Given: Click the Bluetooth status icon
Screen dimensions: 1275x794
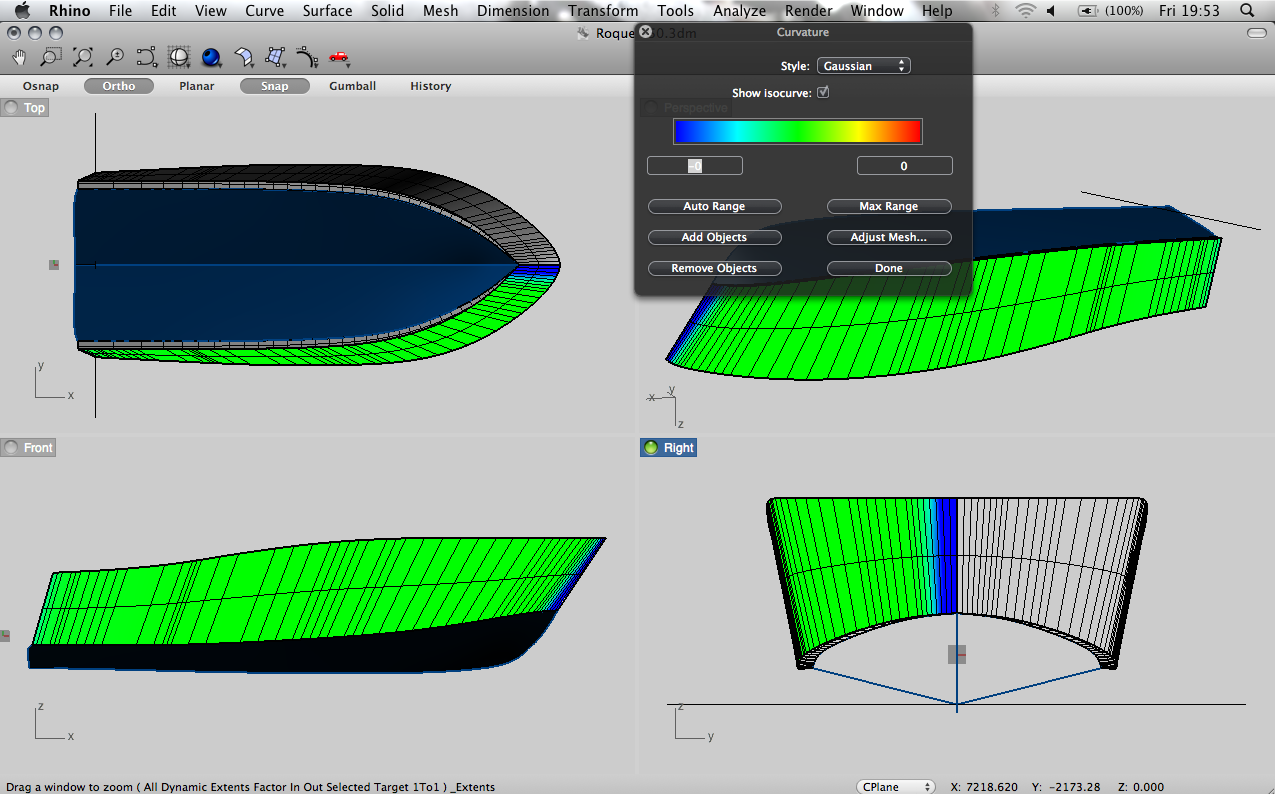Looking at the screenshot, I should click(x=995, y=11).
